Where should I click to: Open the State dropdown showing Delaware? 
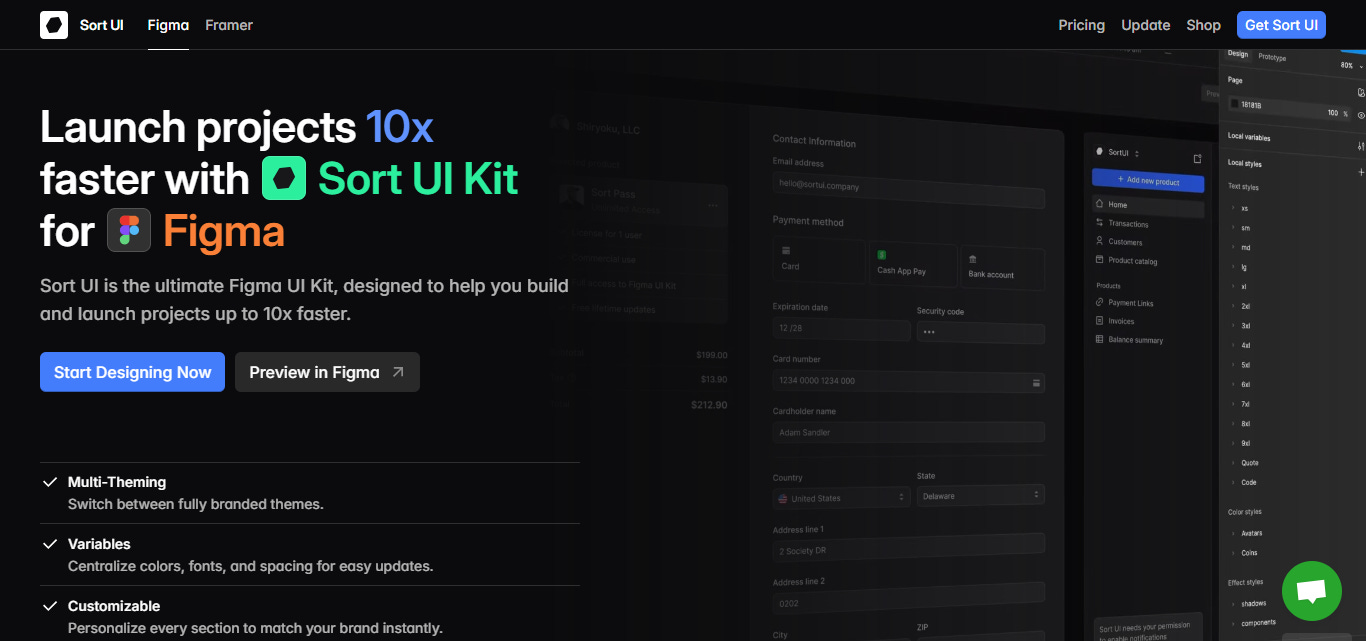click(x=981, y=495)
